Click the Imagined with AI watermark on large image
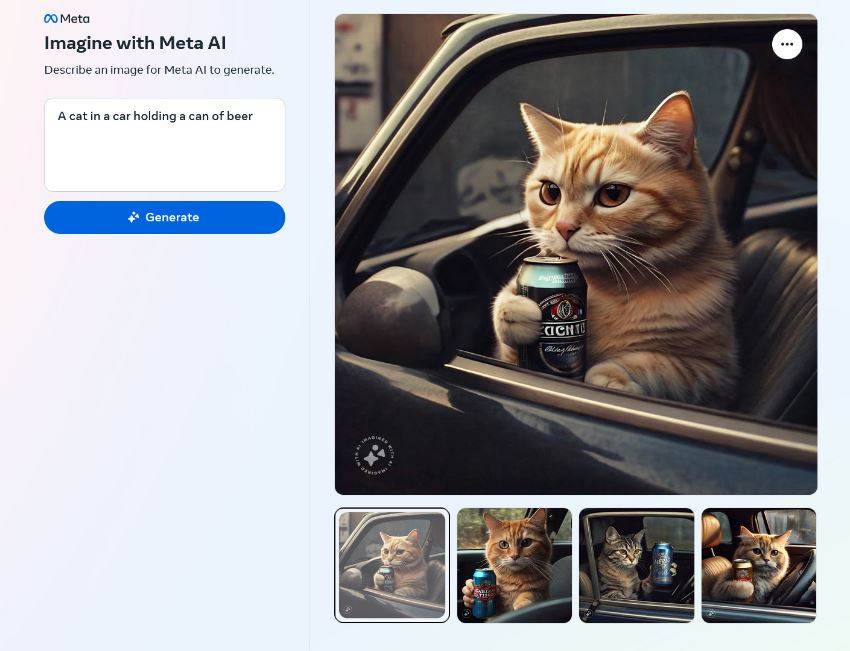 374,455
